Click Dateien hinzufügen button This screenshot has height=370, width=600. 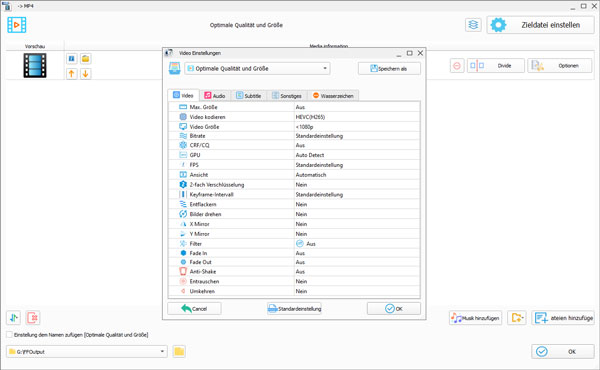563,318
